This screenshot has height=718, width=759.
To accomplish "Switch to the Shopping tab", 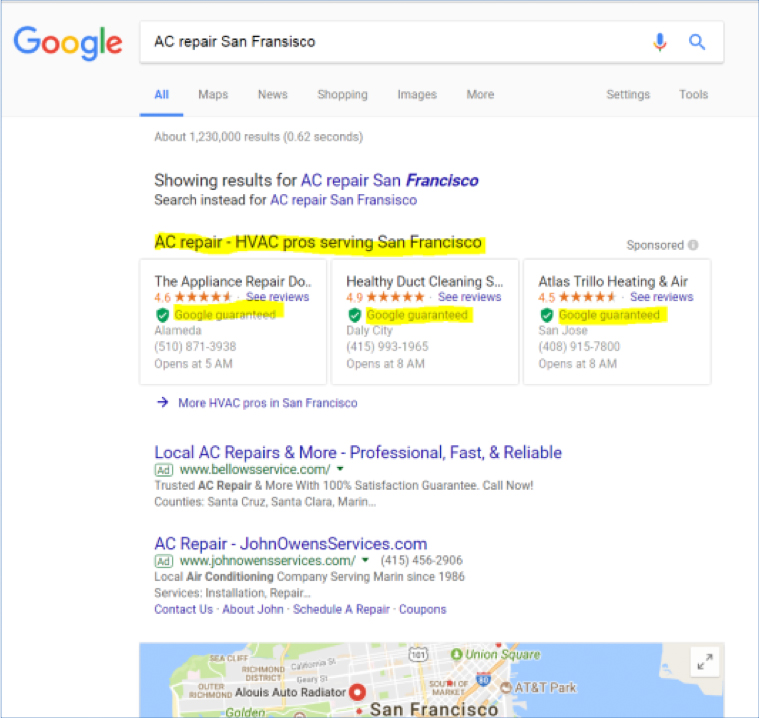I will click(x=342, y=94).
